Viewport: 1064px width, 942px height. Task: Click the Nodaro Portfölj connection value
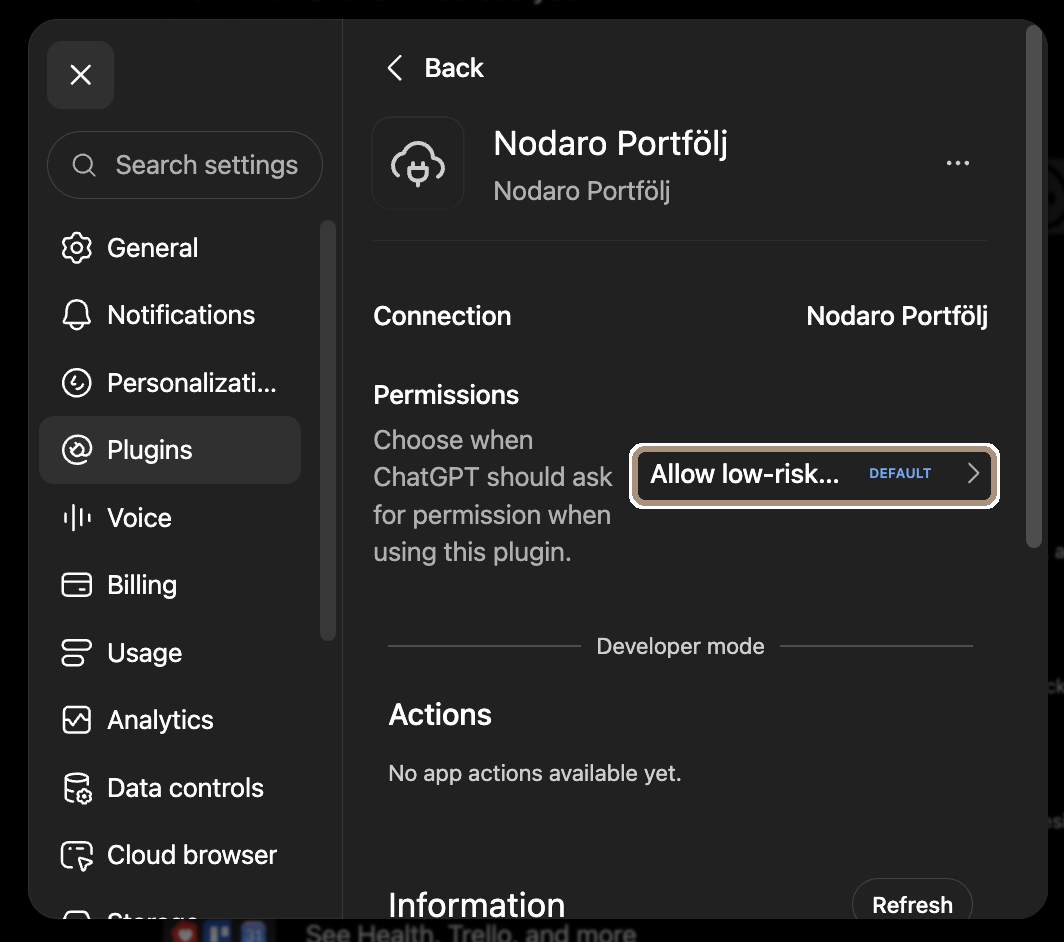click(x=897, y=316)
